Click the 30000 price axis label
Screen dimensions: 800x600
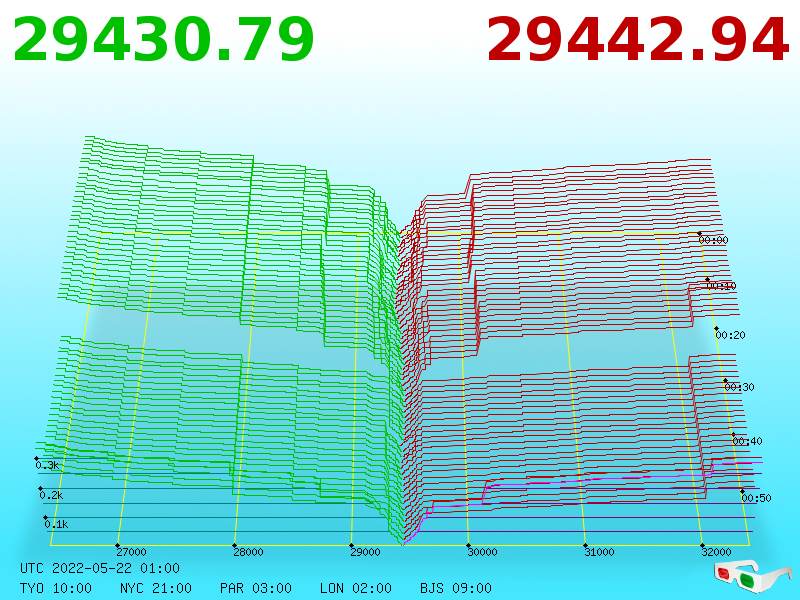click(x=482, y=552)
